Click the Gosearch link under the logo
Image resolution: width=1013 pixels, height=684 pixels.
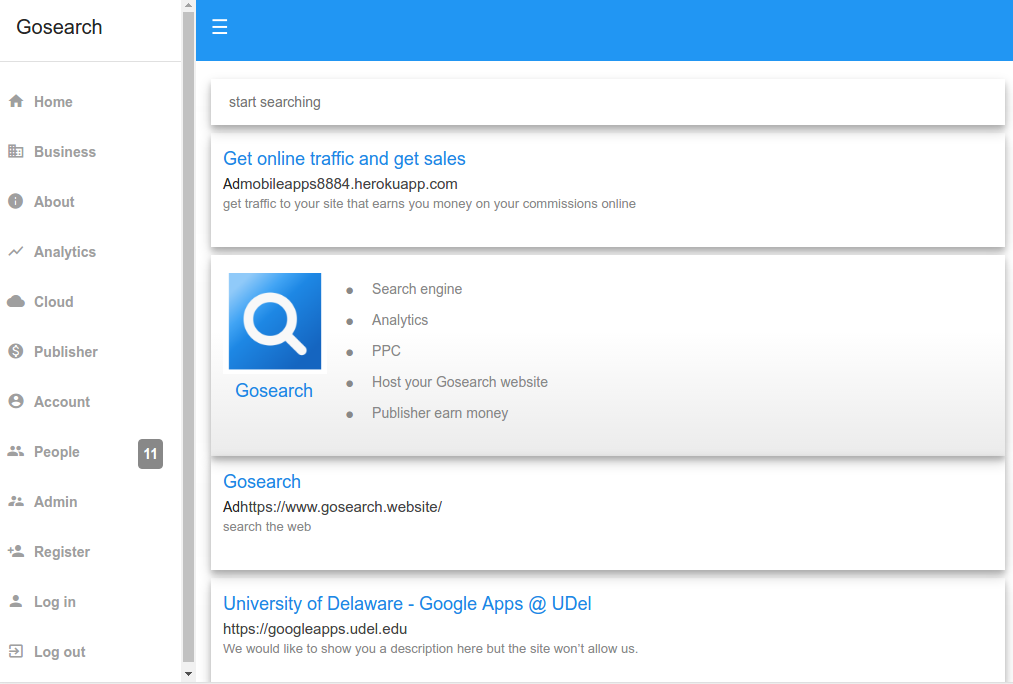pyautogui.click(x=274, y=391)
